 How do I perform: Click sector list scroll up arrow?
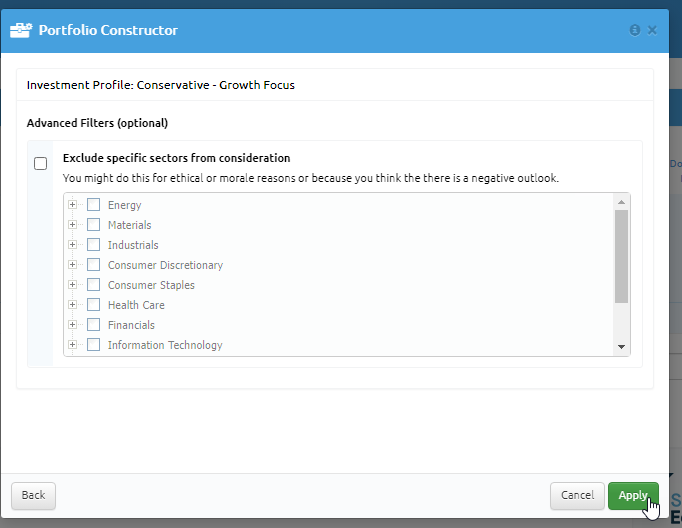coord(621,202)
